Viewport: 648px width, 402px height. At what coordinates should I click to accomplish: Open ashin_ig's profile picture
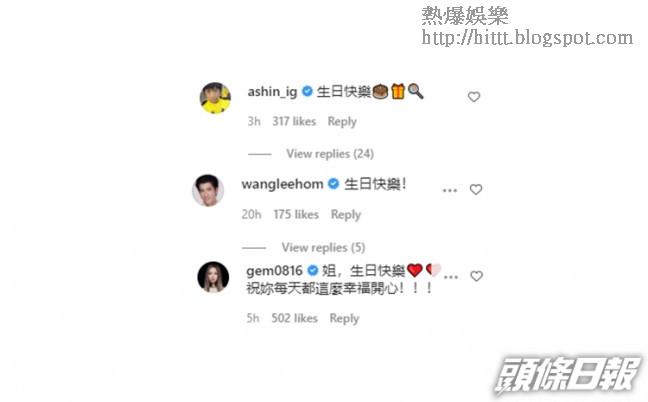click(x=215, y=98)
